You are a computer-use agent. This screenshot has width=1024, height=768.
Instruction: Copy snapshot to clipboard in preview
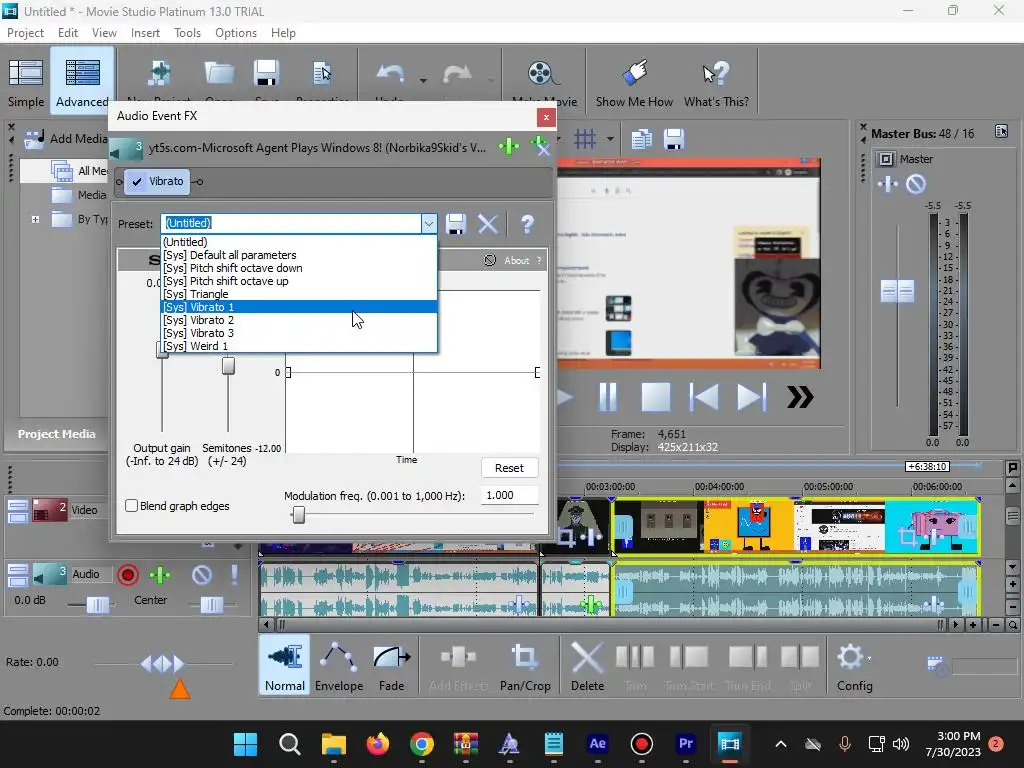(x=641, y=139)
